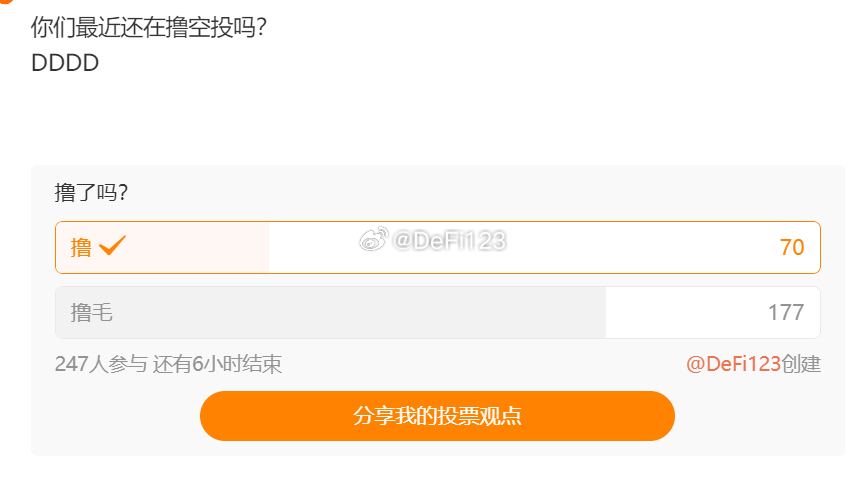Click the 还有6小时结束 remaining time text
The width and height of the screenshot is (868, 477).
[218, 364]
